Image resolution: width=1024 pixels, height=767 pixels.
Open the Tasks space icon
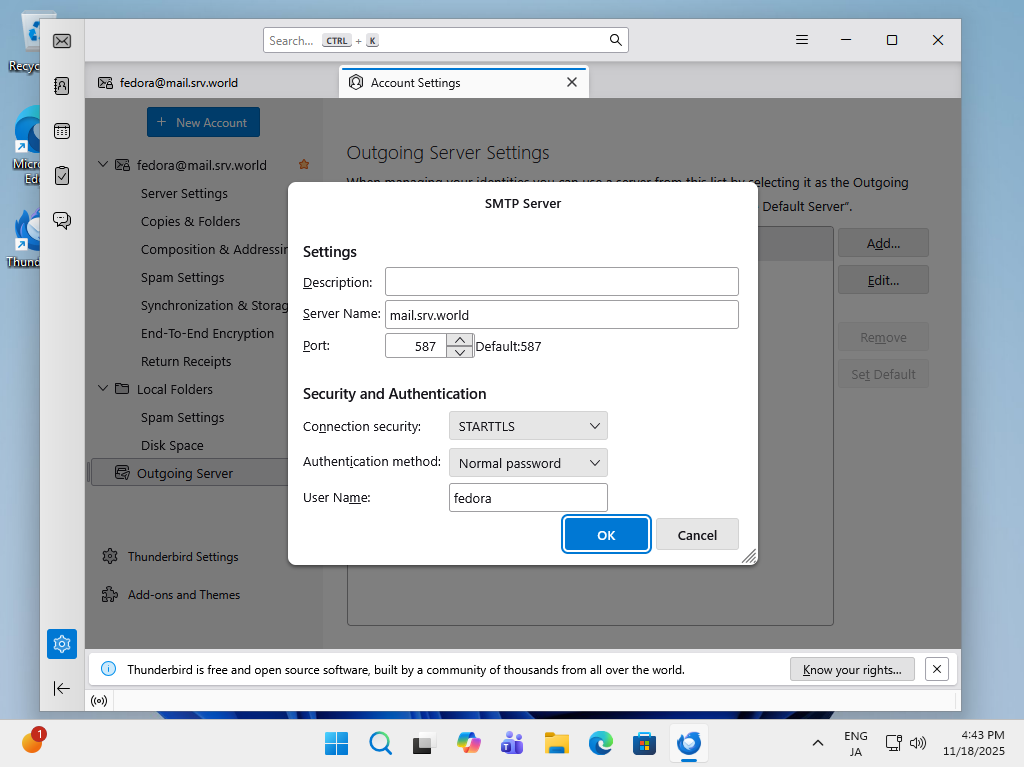tap(62, 175)
